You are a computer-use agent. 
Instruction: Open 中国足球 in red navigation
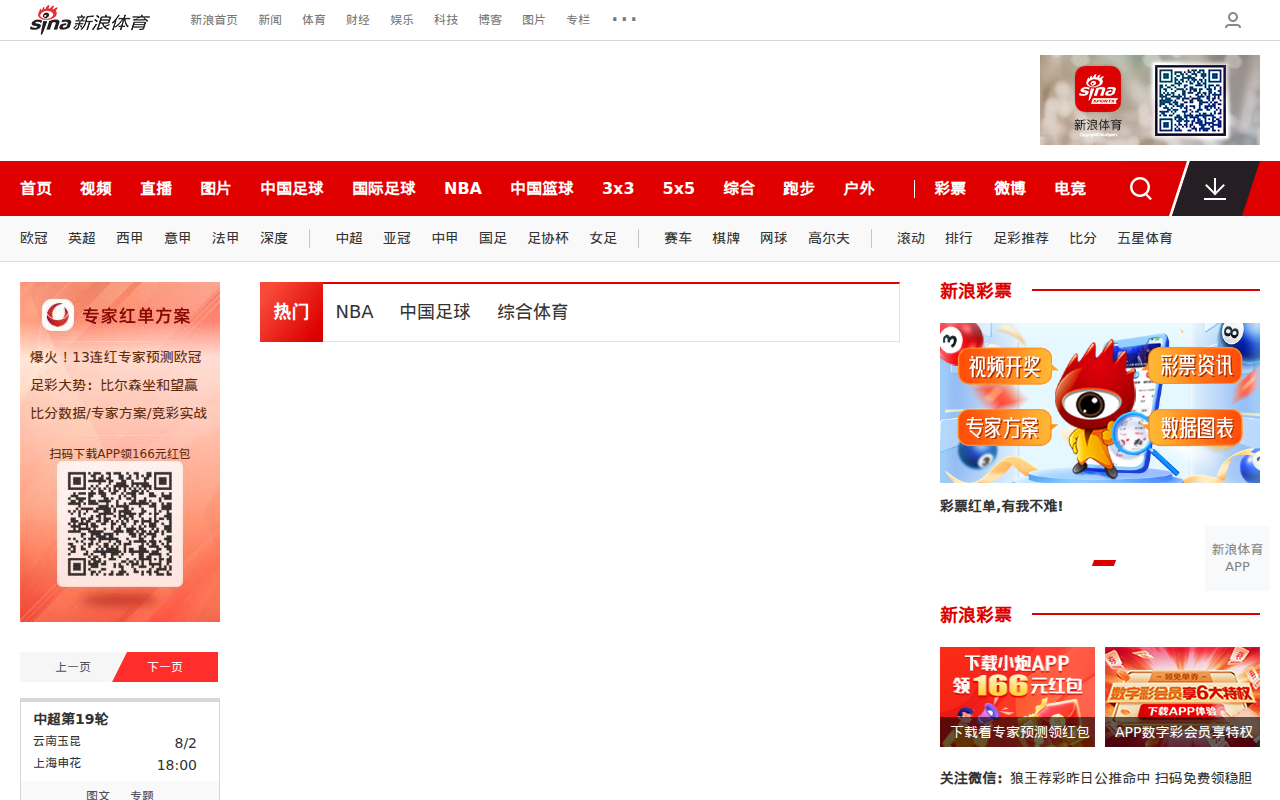[x=292, y=188]
